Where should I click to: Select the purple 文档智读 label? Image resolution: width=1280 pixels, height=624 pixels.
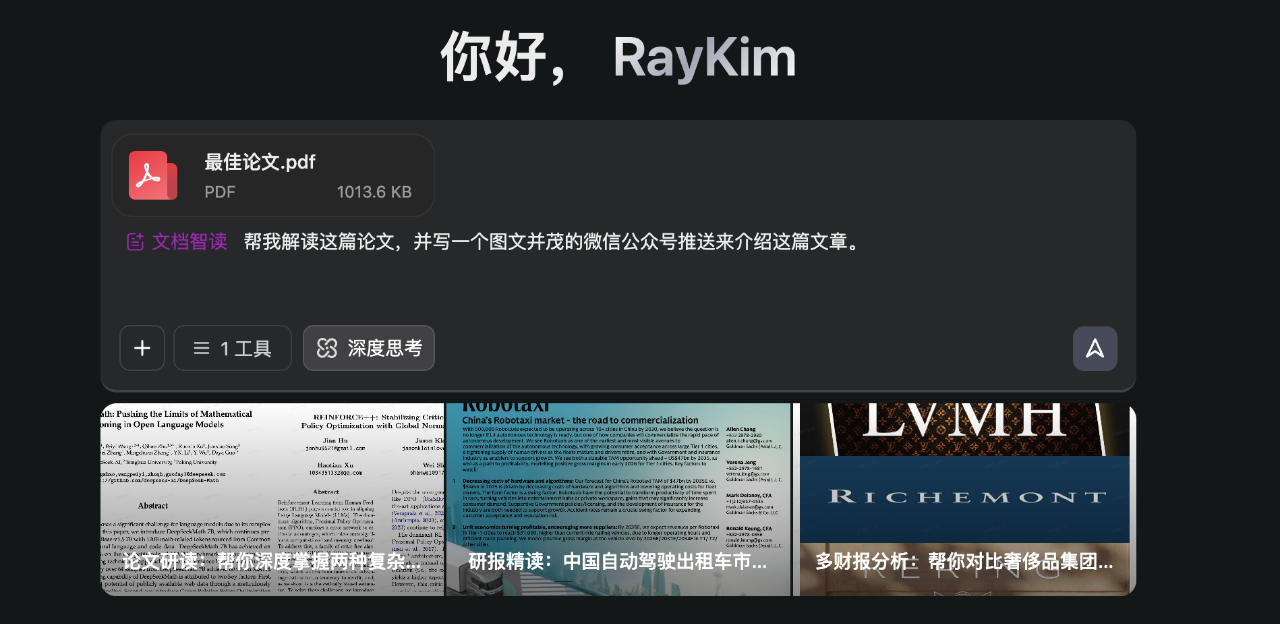[x=189, y=242]
